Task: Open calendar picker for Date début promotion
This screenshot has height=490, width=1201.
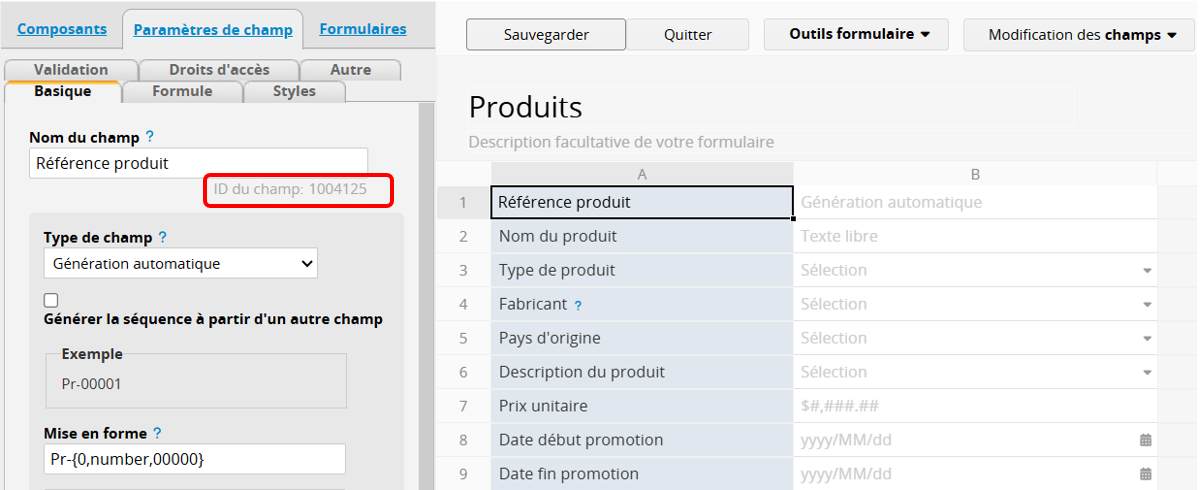Action: 1146,440
